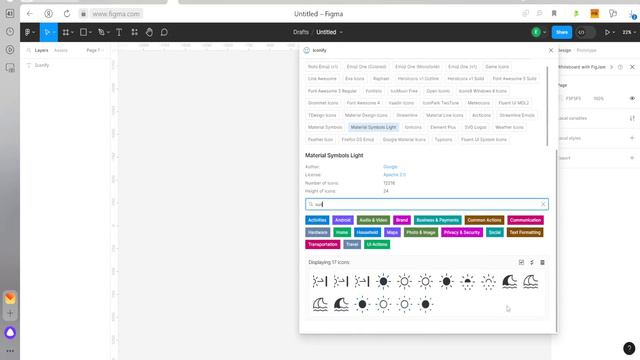Open the Google author link
The width and height of the screenshot is (640, 360).
pyautogui.click(x=390, y=167)
